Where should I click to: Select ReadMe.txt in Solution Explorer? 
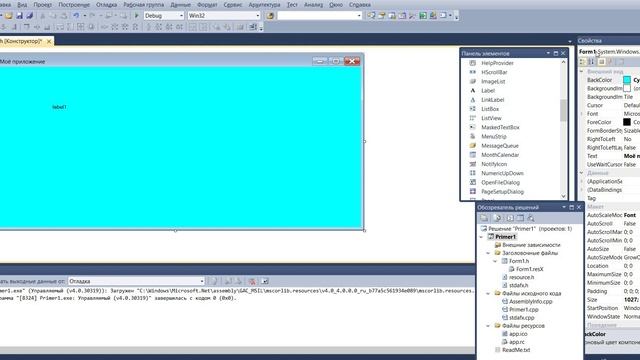(x=516, y=350)
